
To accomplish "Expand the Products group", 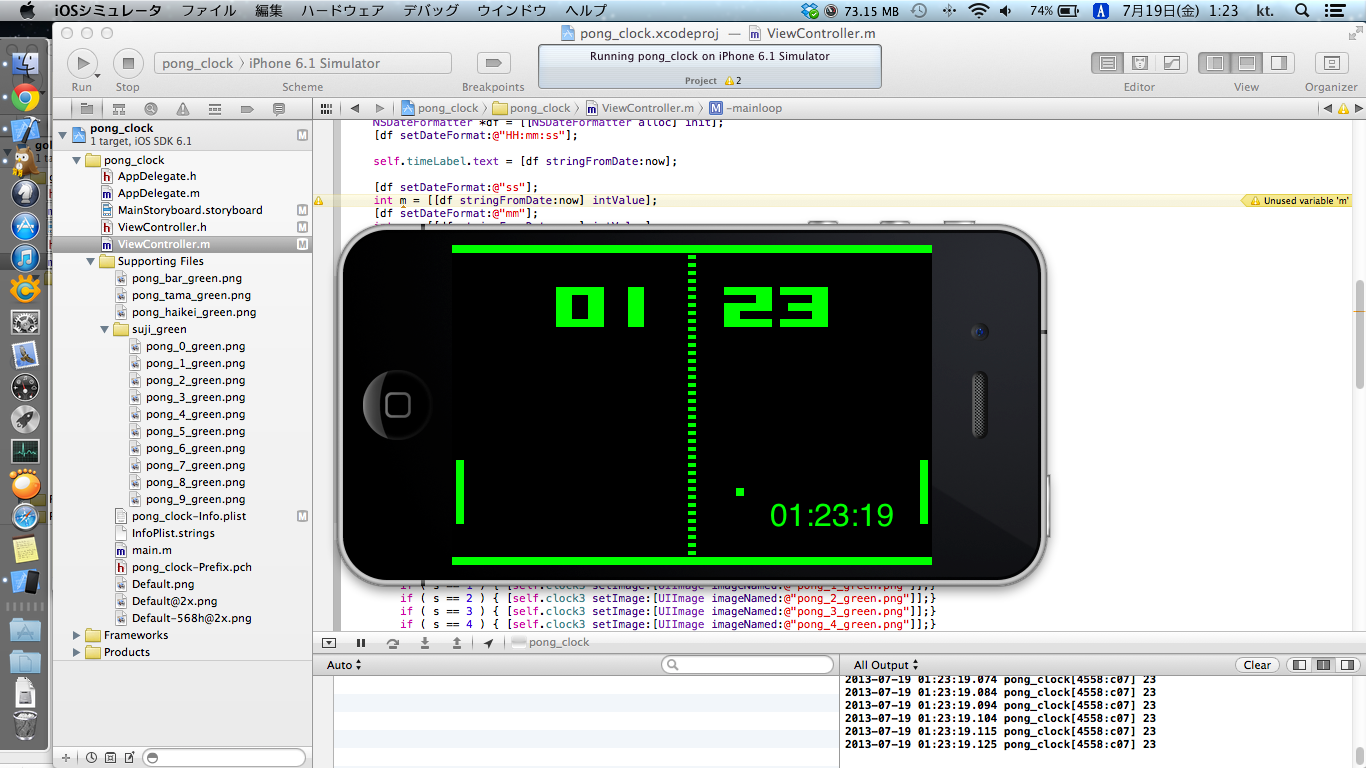I will 77,652.
